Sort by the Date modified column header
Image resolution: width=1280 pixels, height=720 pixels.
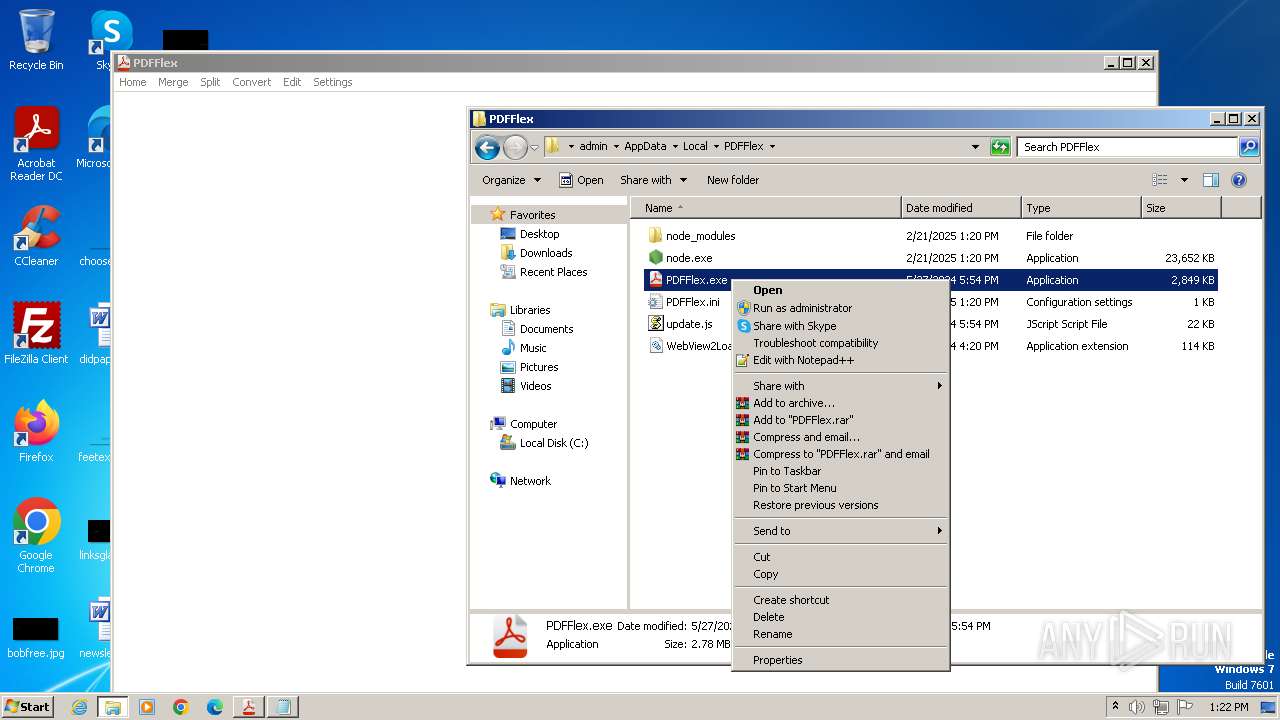point(961,208)
